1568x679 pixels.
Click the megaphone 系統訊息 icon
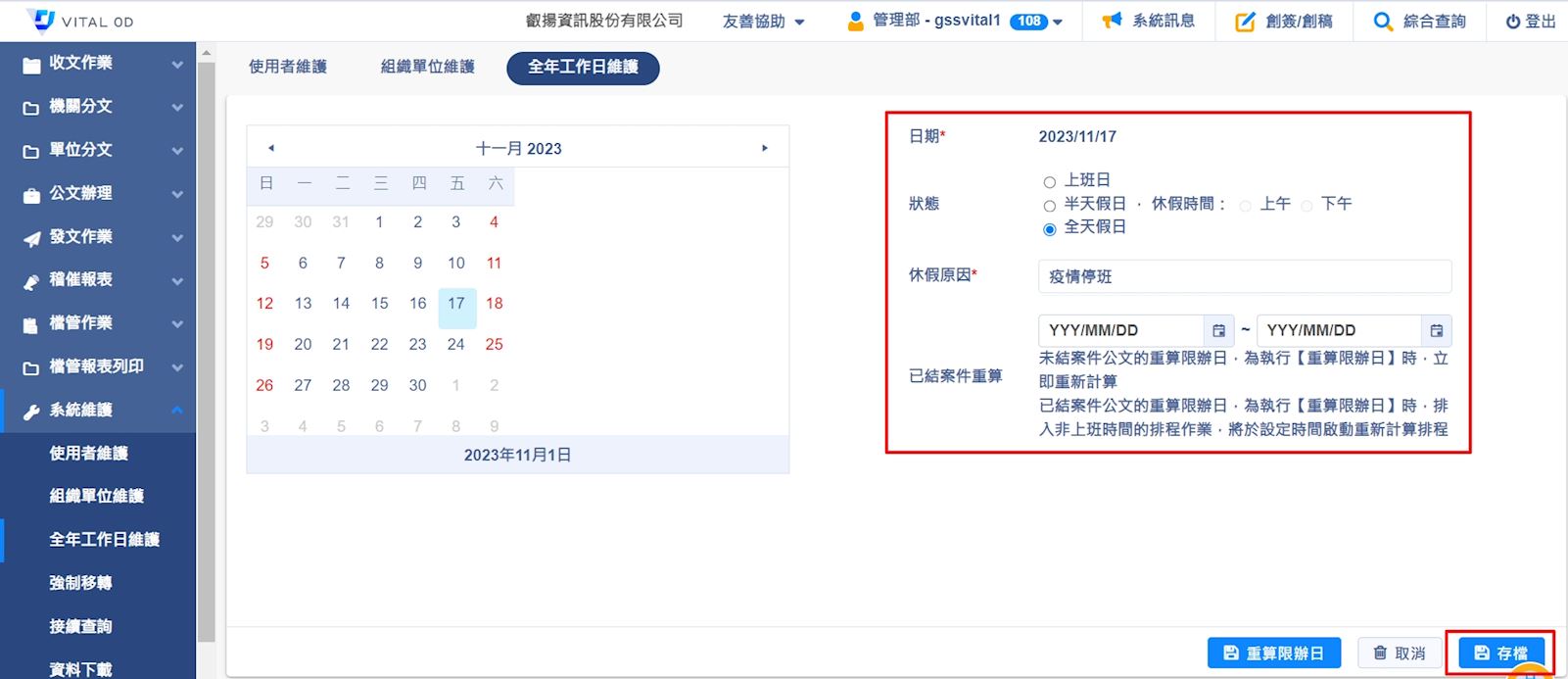[1112, 21]
